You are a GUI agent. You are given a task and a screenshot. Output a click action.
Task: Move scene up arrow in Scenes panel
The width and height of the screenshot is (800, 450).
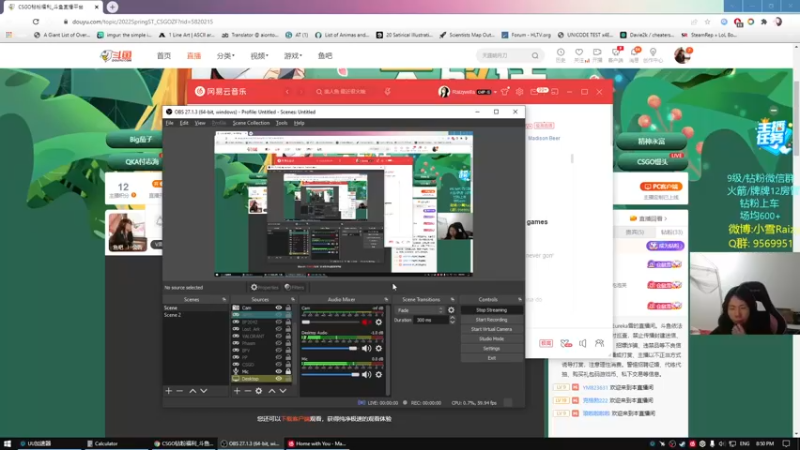coord(192,391)
